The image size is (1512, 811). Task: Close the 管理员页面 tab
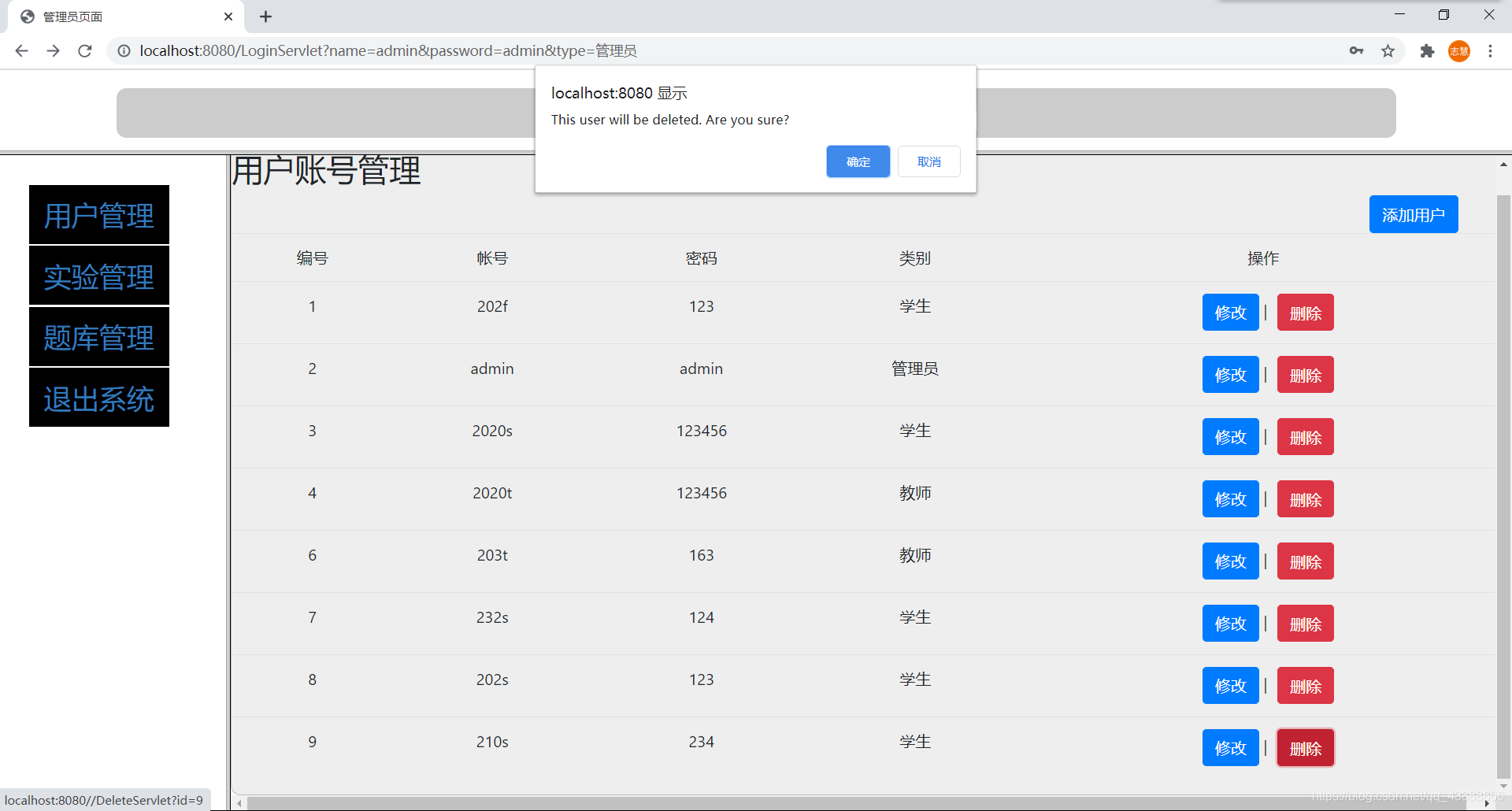(x=228, y=17)
